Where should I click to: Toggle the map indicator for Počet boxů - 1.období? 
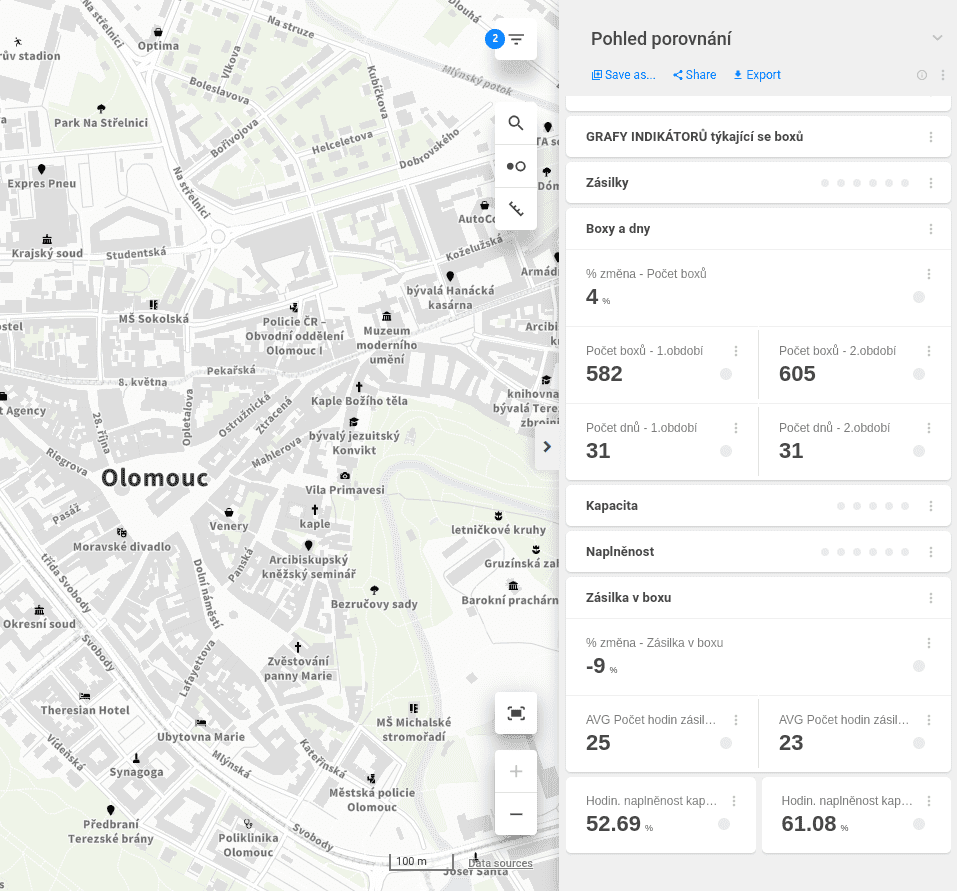(x=723, y=374)
